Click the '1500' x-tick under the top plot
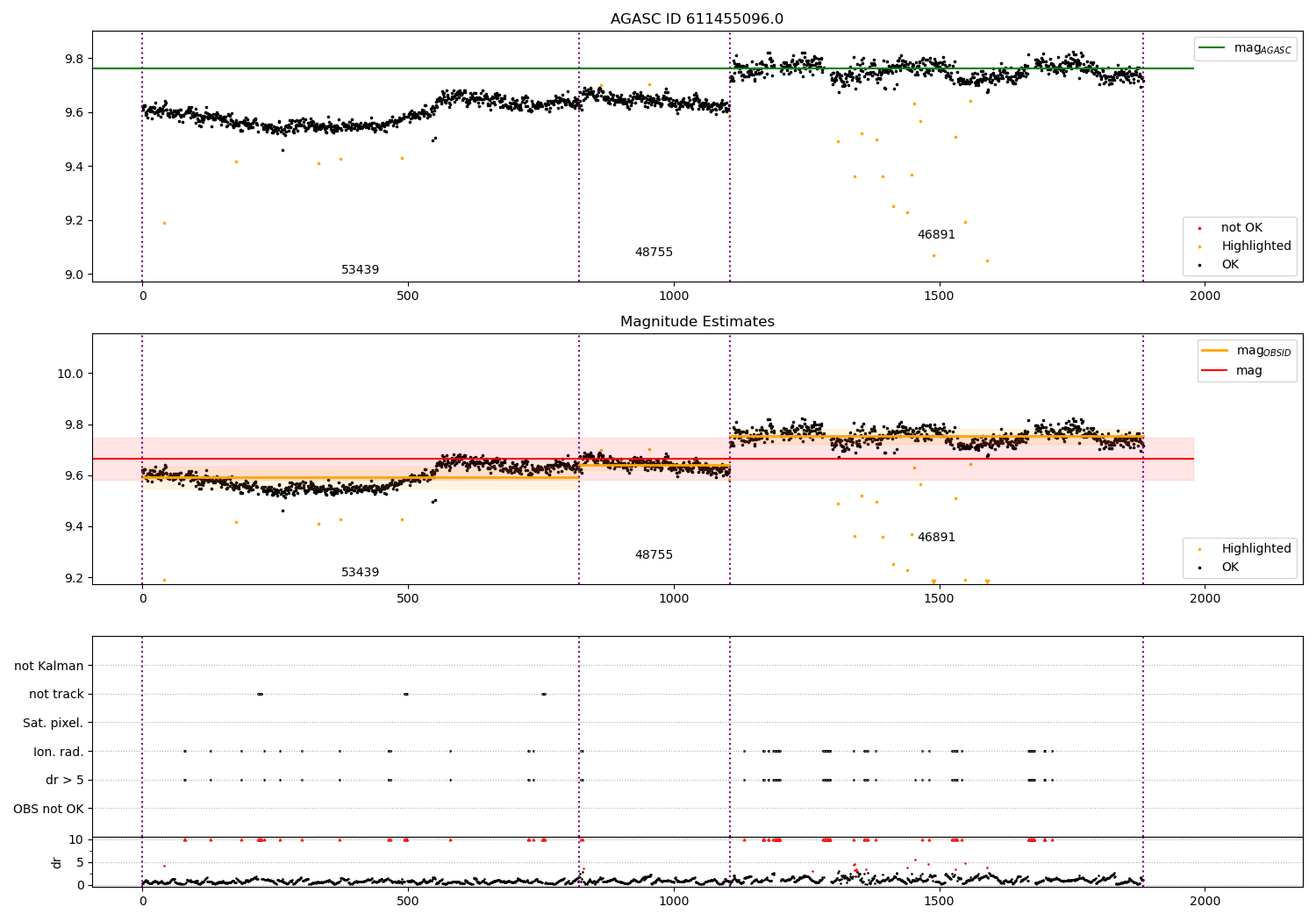This screenshot has height=921, width=1316. tap(939, 296)
